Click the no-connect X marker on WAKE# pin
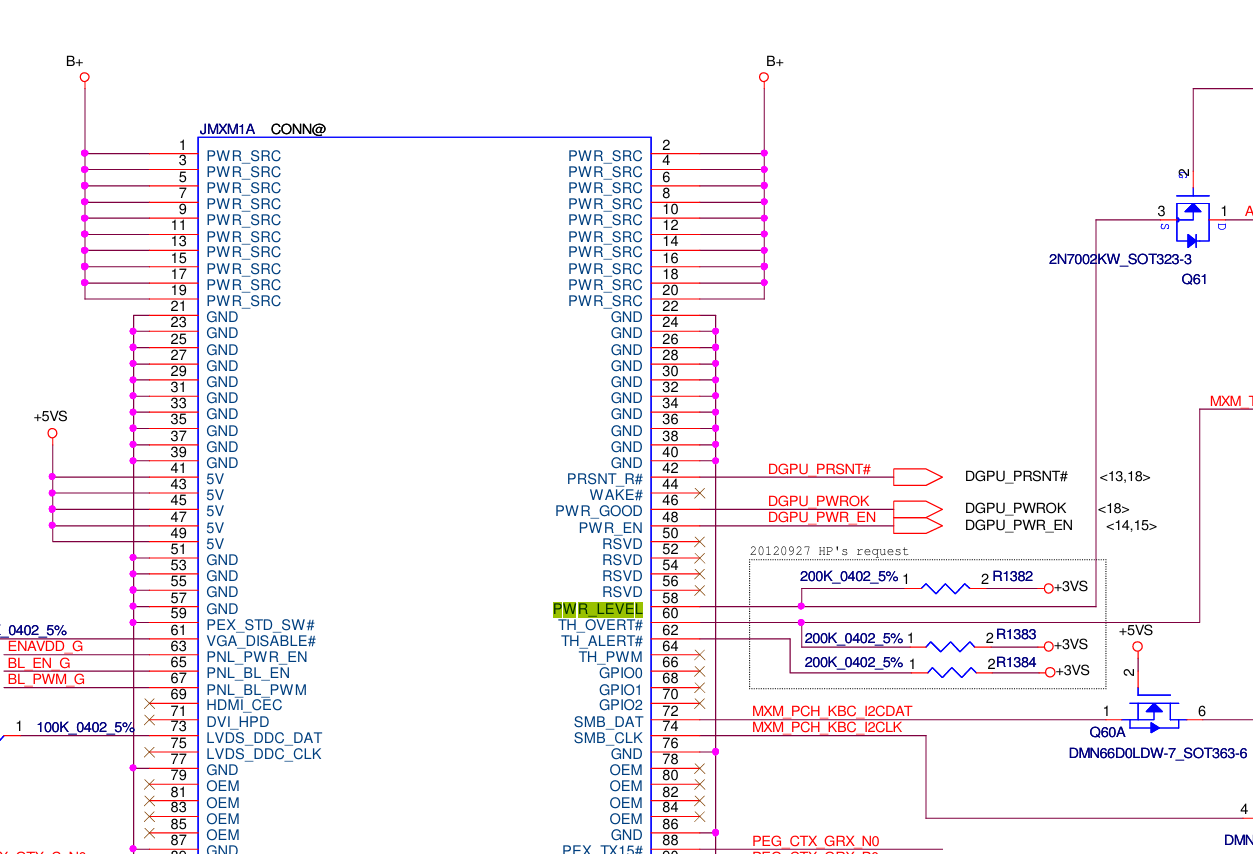 tap(699, 493)
